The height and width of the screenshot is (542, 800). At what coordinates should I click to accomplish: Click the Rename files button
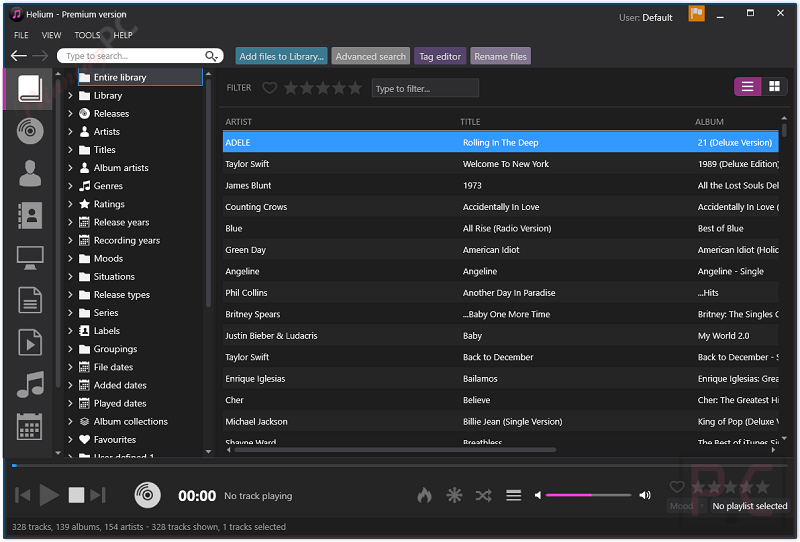tap(500, 56)
